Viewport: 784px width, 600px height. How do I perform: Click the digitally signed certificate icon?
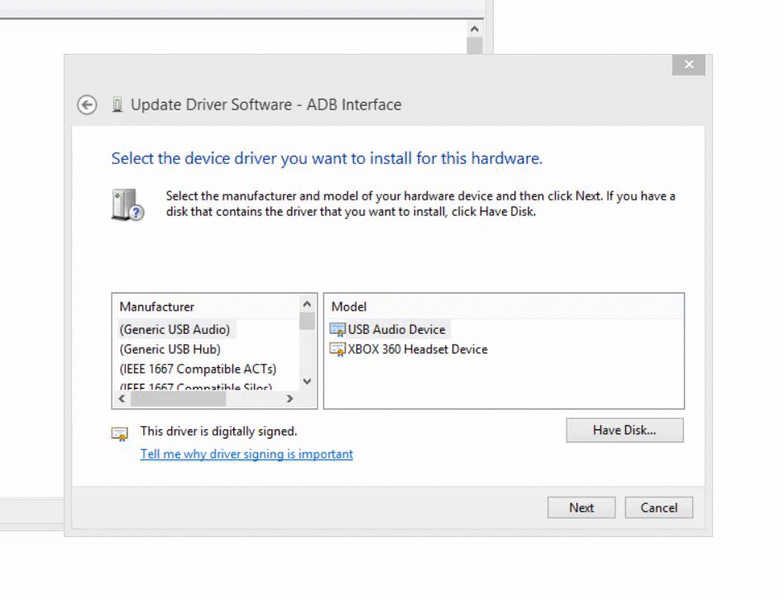pyautogui.click(x=120, y=434)
